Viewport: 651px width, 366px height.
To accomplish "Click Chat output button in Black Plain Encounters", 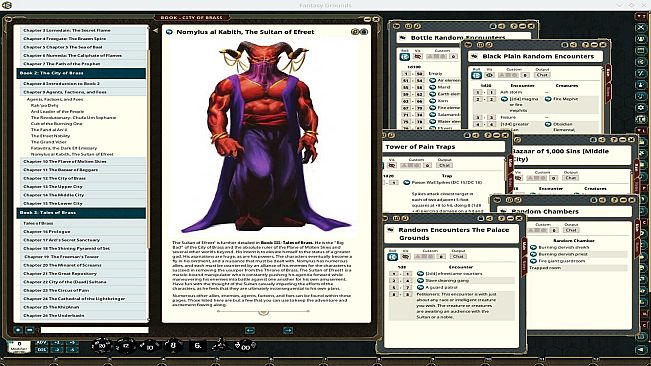I will pos(542,75).
